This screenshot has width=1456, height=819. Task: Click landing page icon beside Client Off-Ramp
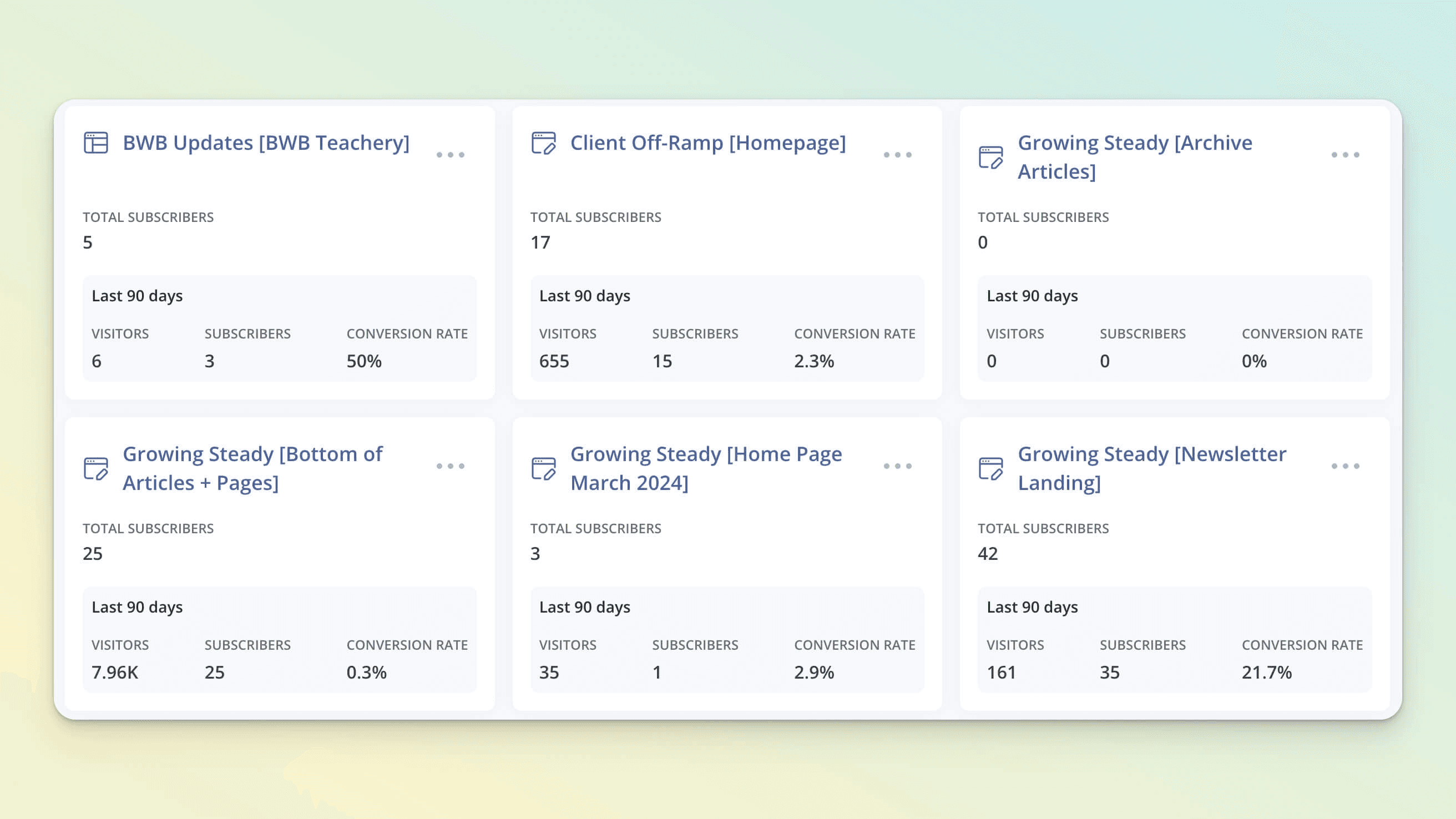click(543, 143)
